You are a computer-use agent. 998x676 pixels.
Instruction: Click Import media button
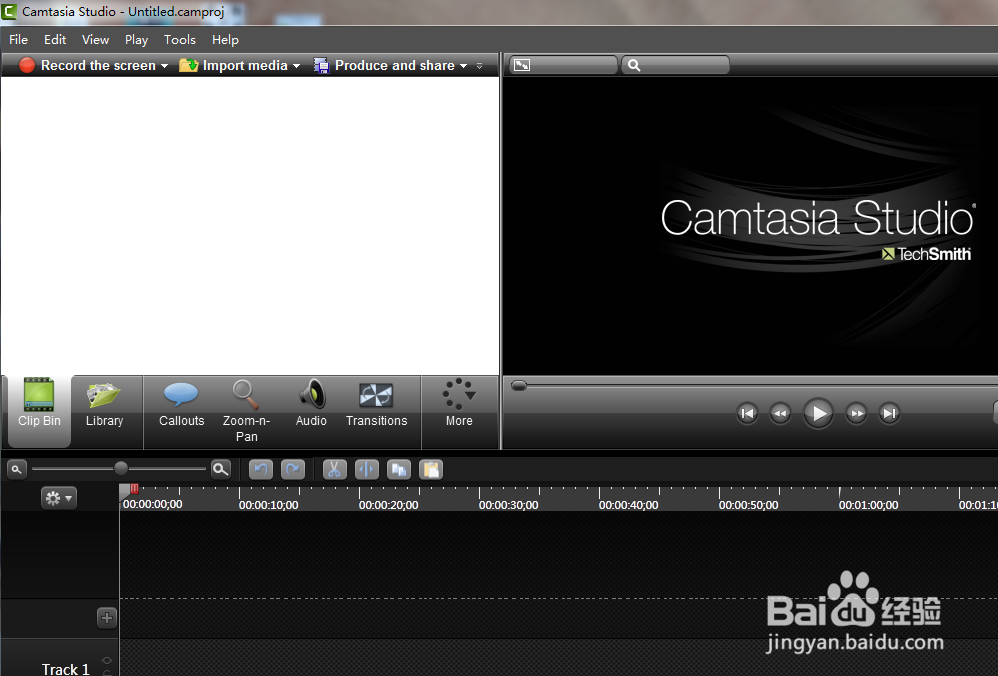(234, 66)
